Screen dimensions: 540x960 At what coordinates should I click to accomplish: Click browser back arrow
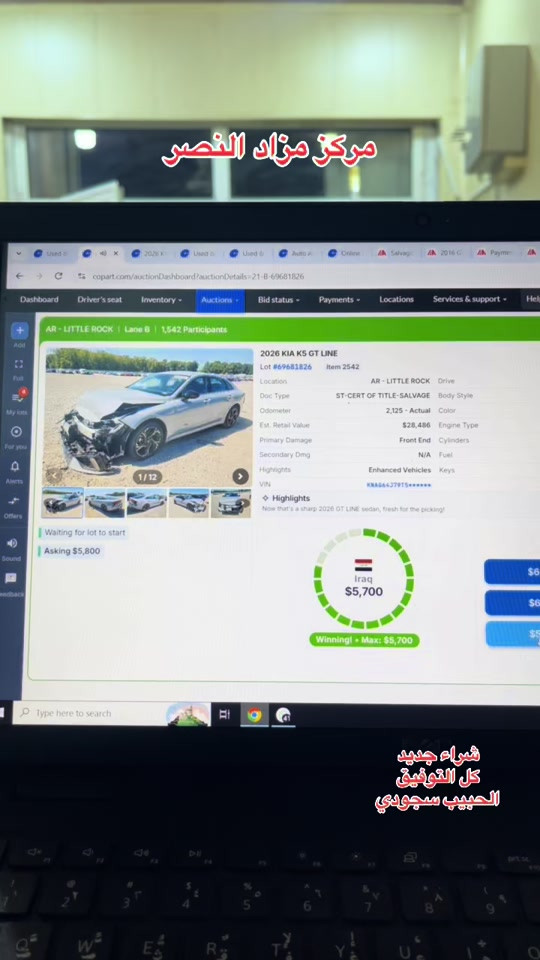(x=20, y=276)
